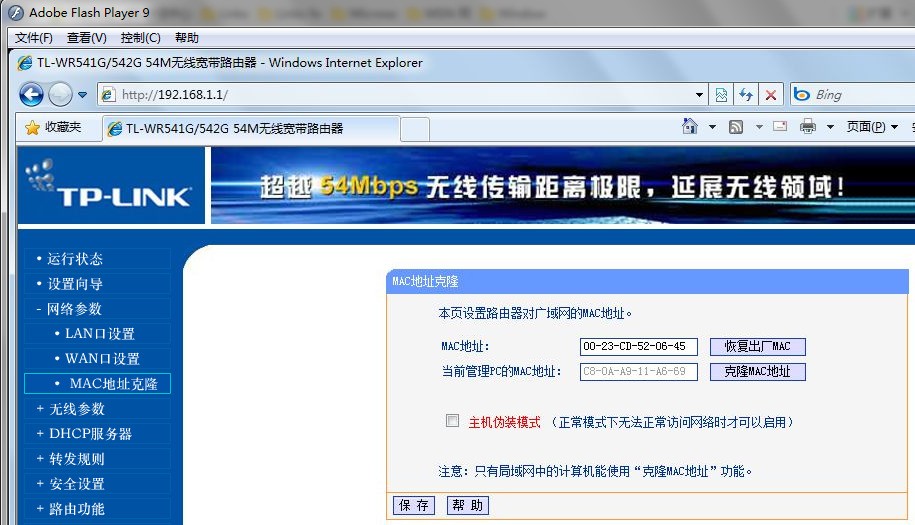This screenshot has height=525, width=915.
Task: Open the 控制(C) menu
Action: 140,38
